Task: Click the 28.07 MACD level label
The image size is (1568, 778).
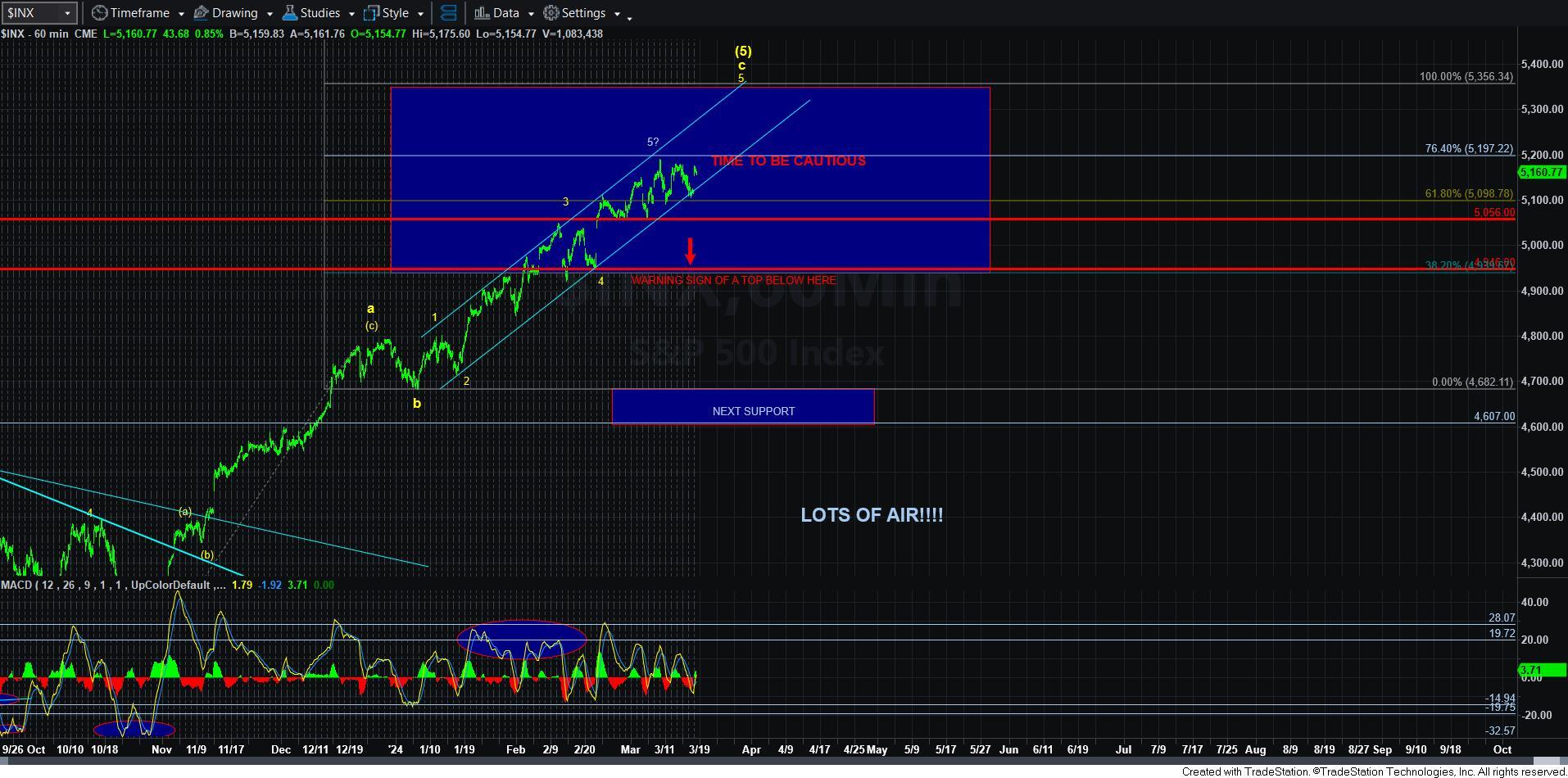Action: (x=1502, y=617)
